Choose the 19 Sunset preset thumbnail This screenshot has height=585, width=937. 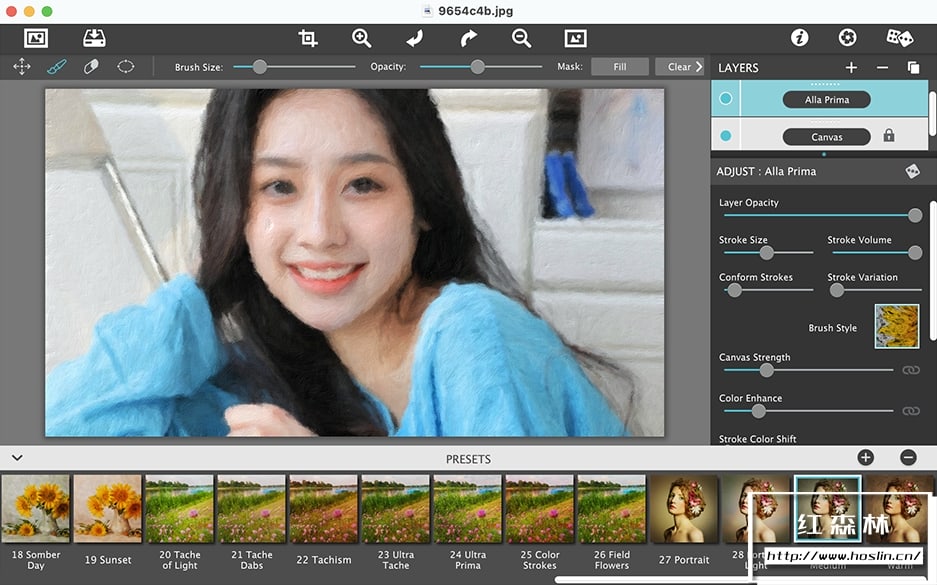coord(108,508)
